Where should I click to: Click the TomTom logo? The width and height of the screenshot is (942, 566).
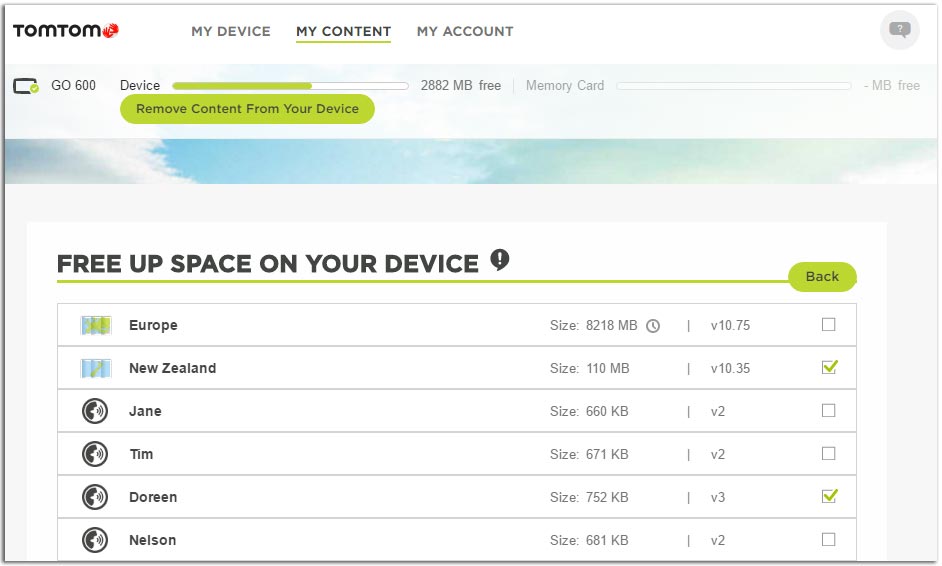[x=66, y=31]
